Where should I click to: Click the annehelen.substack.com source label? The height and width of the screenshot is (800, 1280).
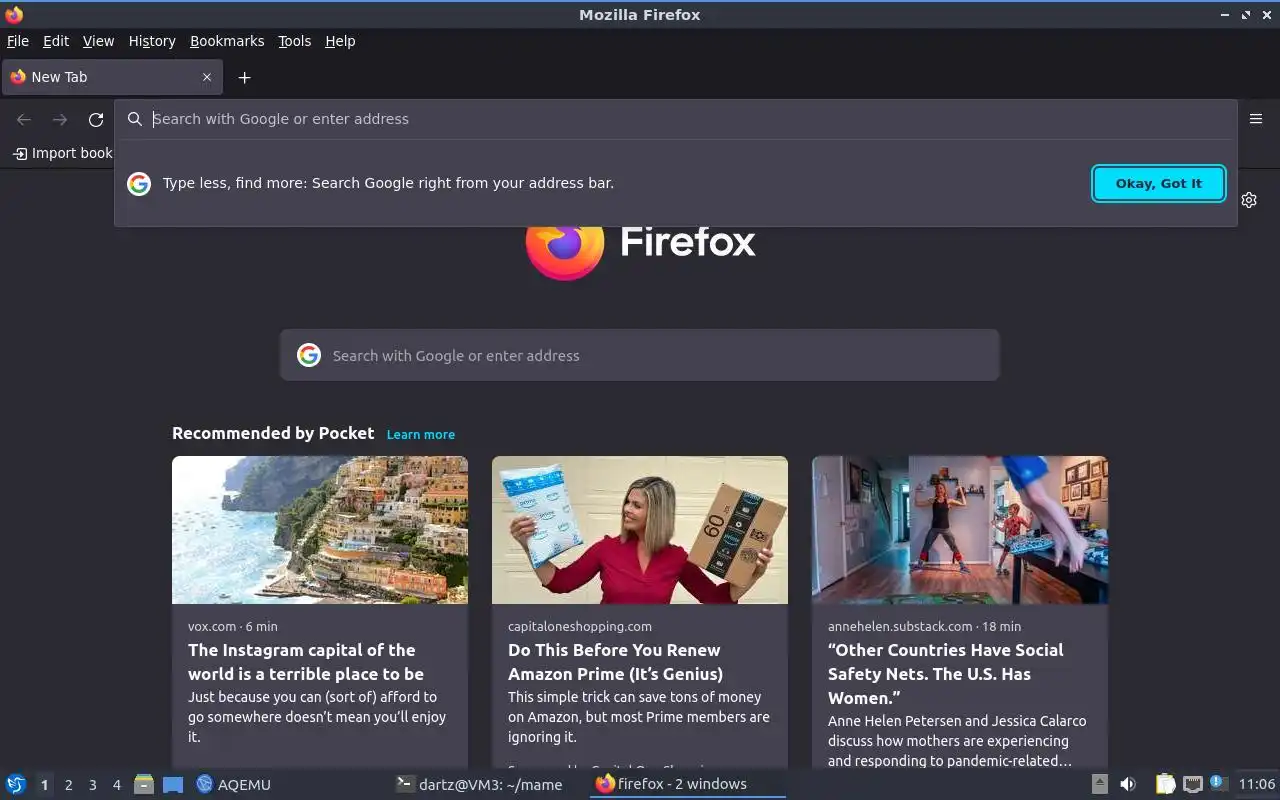click(900, 626)
